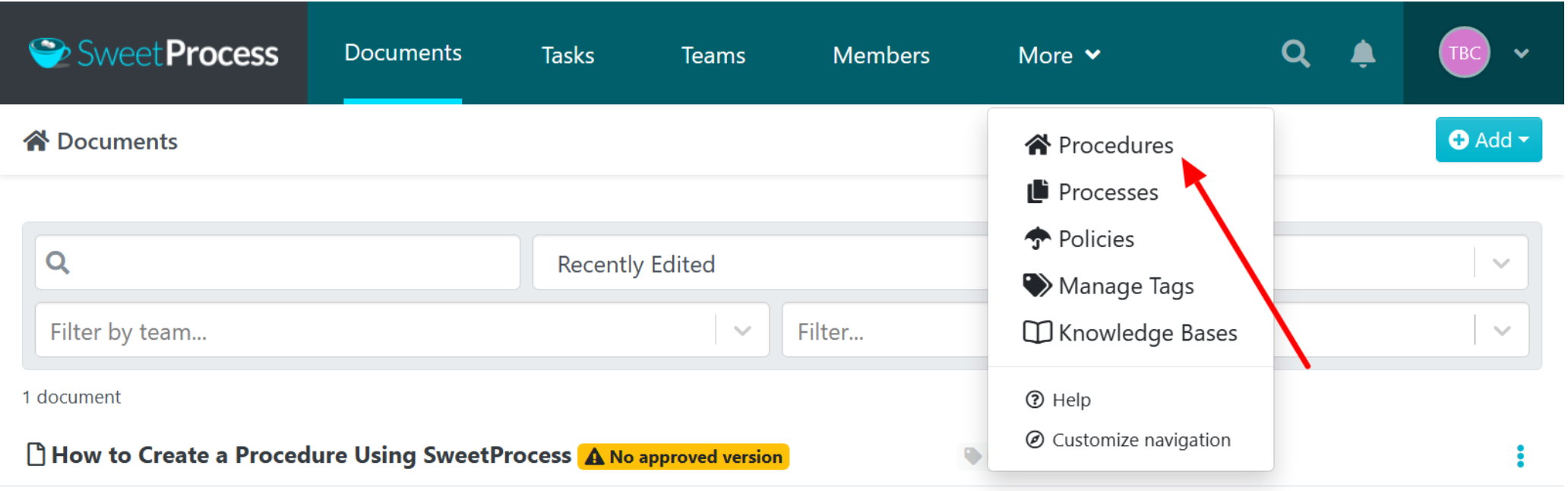Expand the account menu chevron beside avatar
Viewport: 1568px width, 491px height.
[1521, 53]
